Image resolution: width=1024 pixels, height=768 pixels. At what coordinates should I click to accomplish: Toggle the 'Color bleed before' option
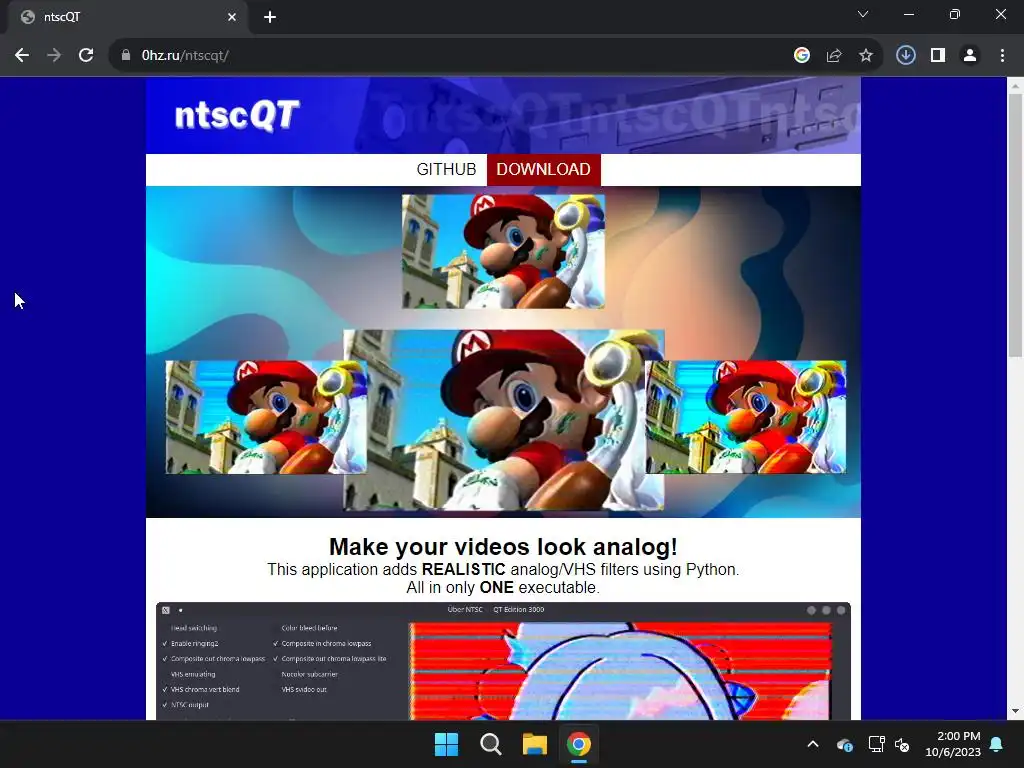click(309, 628)
